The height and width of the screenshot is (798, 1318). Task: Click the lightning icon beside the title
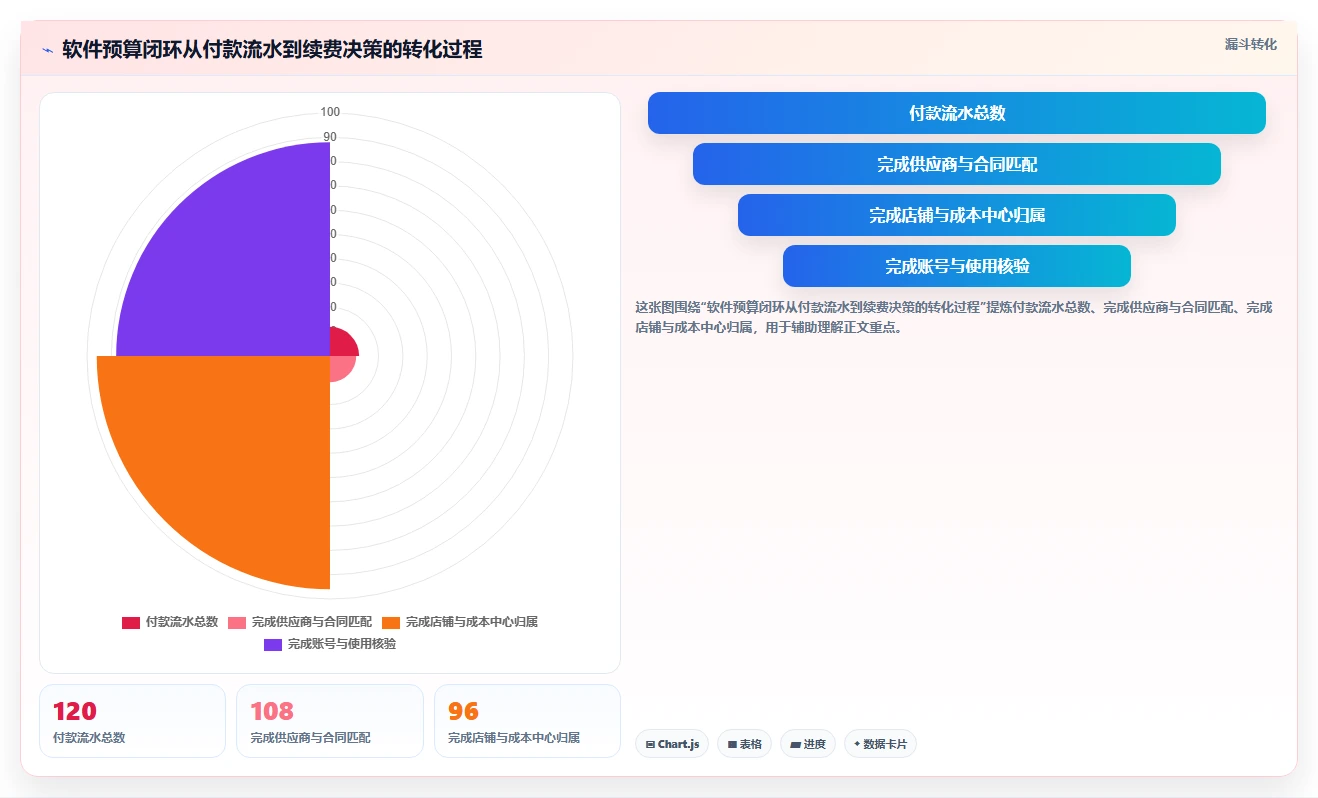pos(47,50)
